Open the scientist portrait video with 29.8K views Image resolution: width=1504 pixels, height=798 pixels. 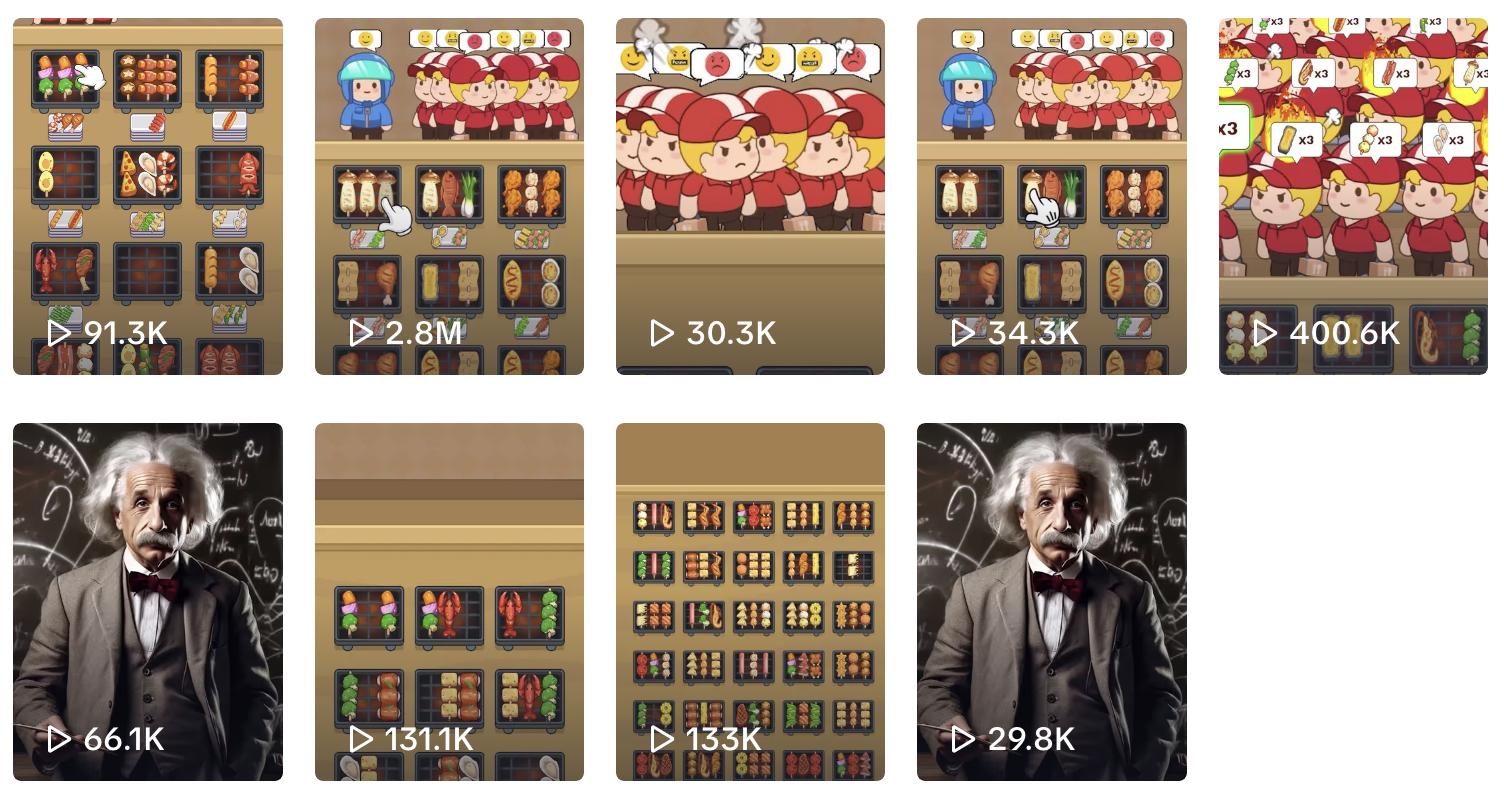1052,602
